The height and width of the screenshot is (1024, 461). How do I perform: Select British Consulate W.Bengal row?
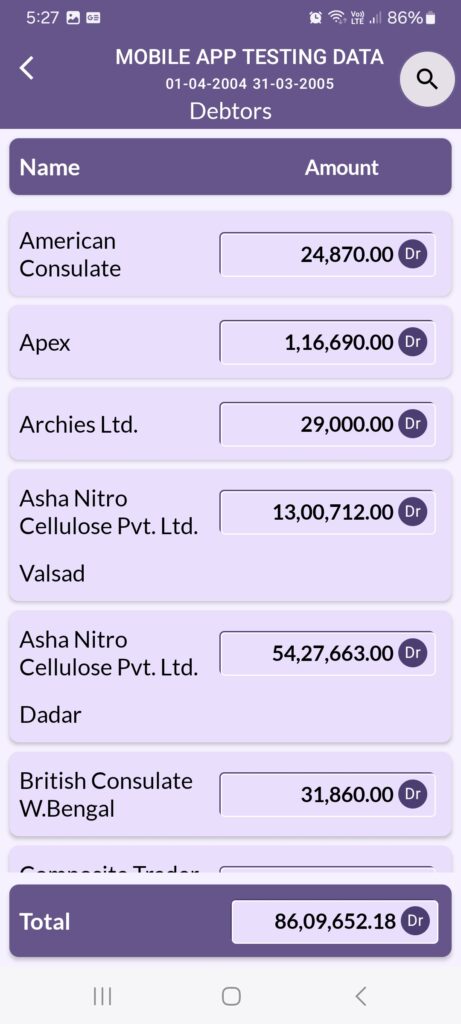click(230, 794)
